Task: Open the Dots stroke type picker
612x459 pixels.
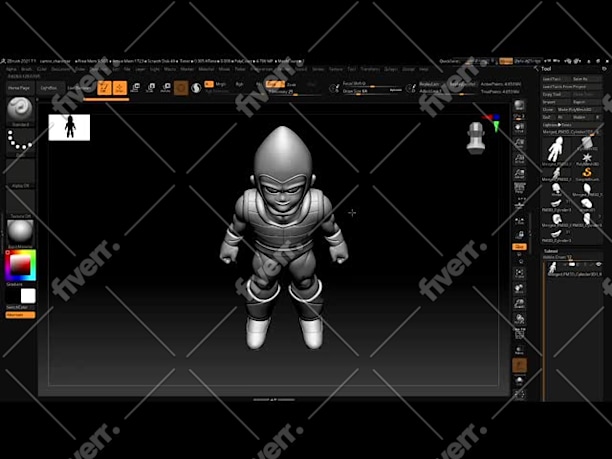Action: coord(20,141)
